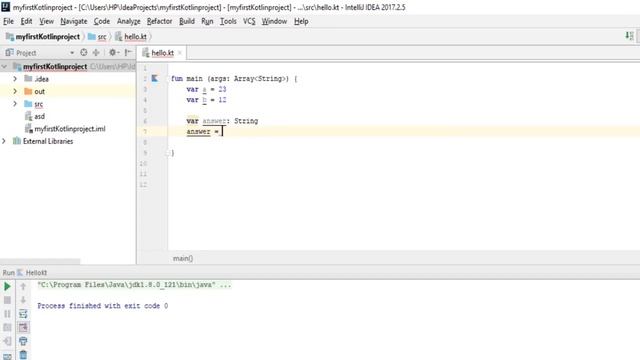Click myfirstKotlinproject breadcrumb in navigation bar

click(43, 37)
